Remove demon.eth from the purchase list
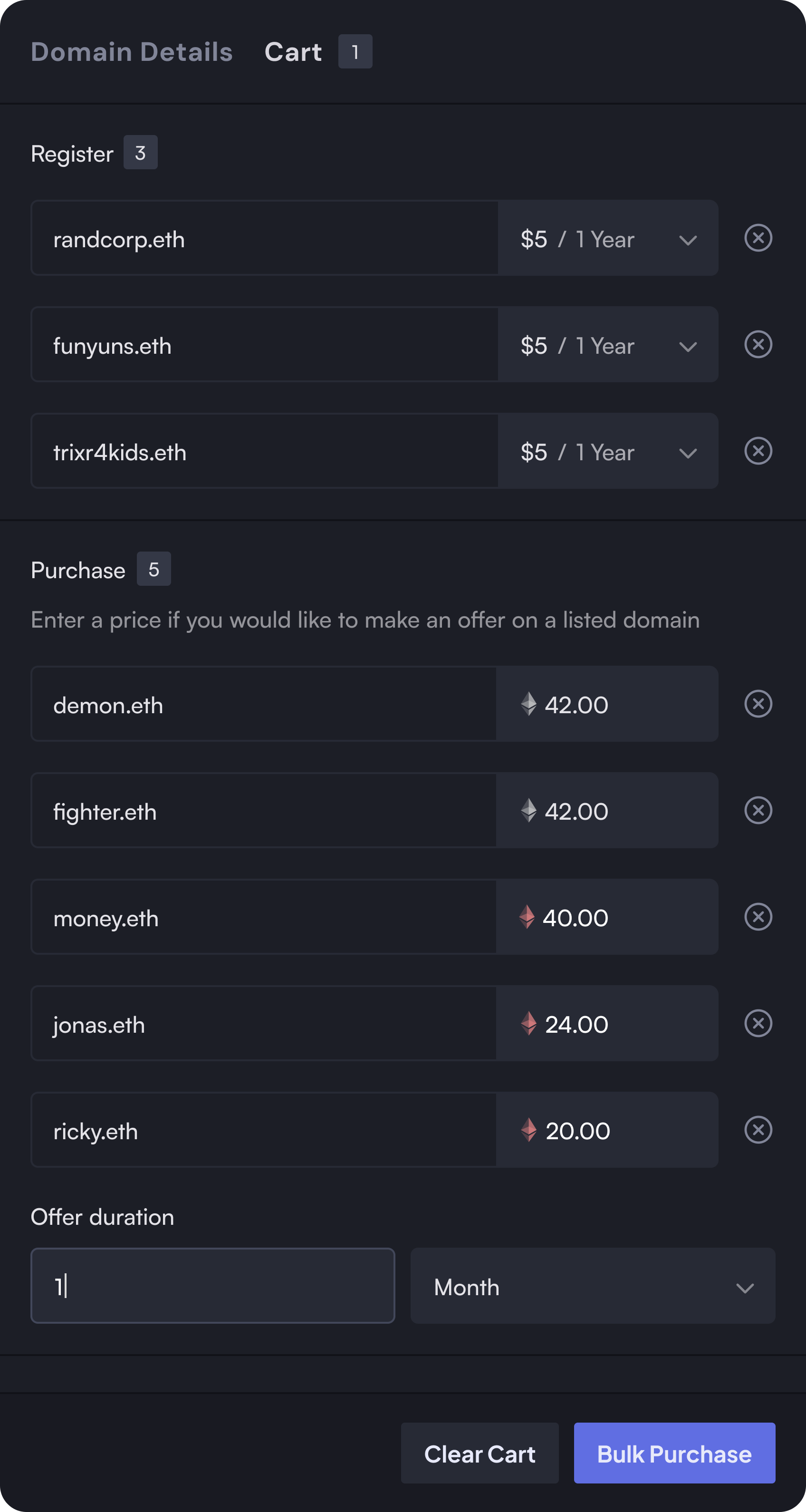The image size is (806, 1512). 758,704
